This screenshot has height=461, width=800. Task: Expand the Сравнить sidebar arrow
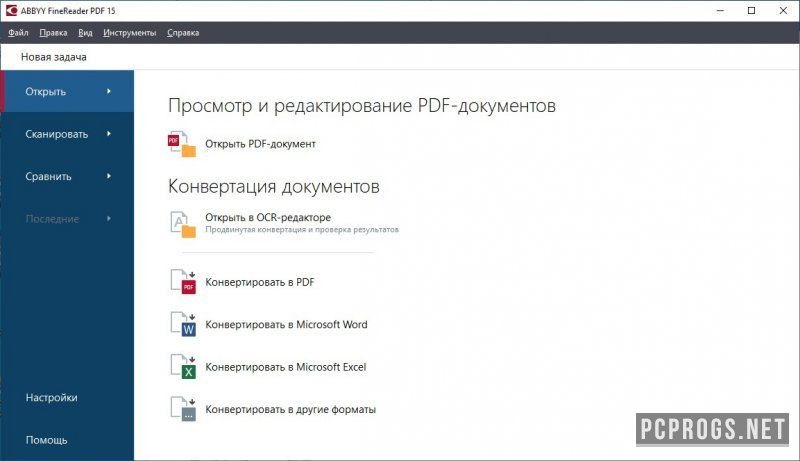108,177
